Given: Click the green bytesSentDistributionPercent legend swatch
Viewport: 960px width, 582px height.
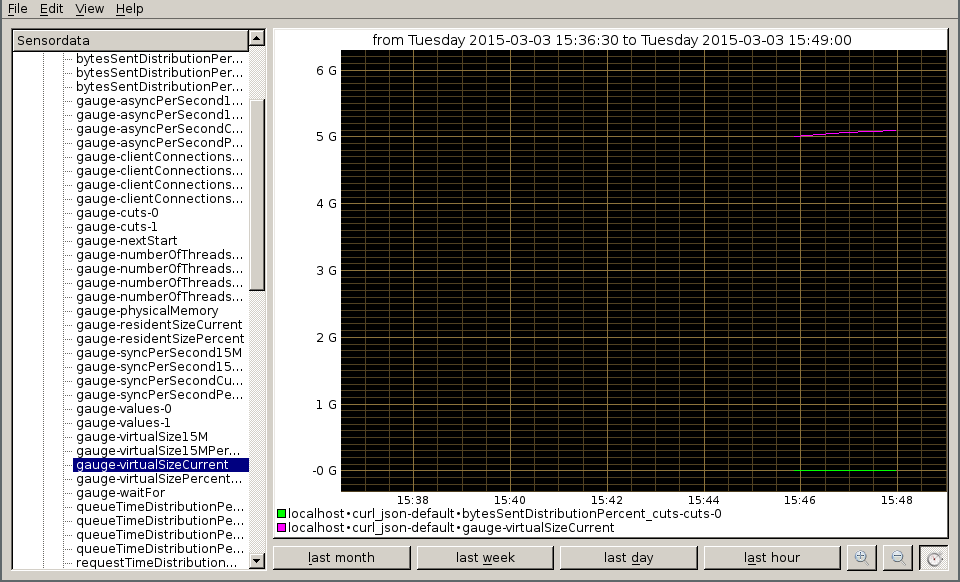Looking at the screenshot, I should tap(281, 514).
